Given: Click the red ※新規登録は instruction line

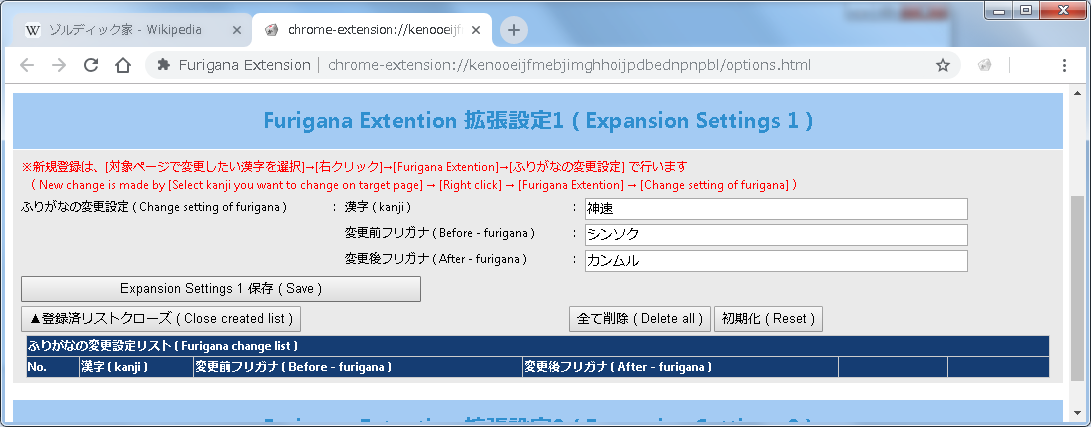Looking at the screenshot, I should [355, 167].
